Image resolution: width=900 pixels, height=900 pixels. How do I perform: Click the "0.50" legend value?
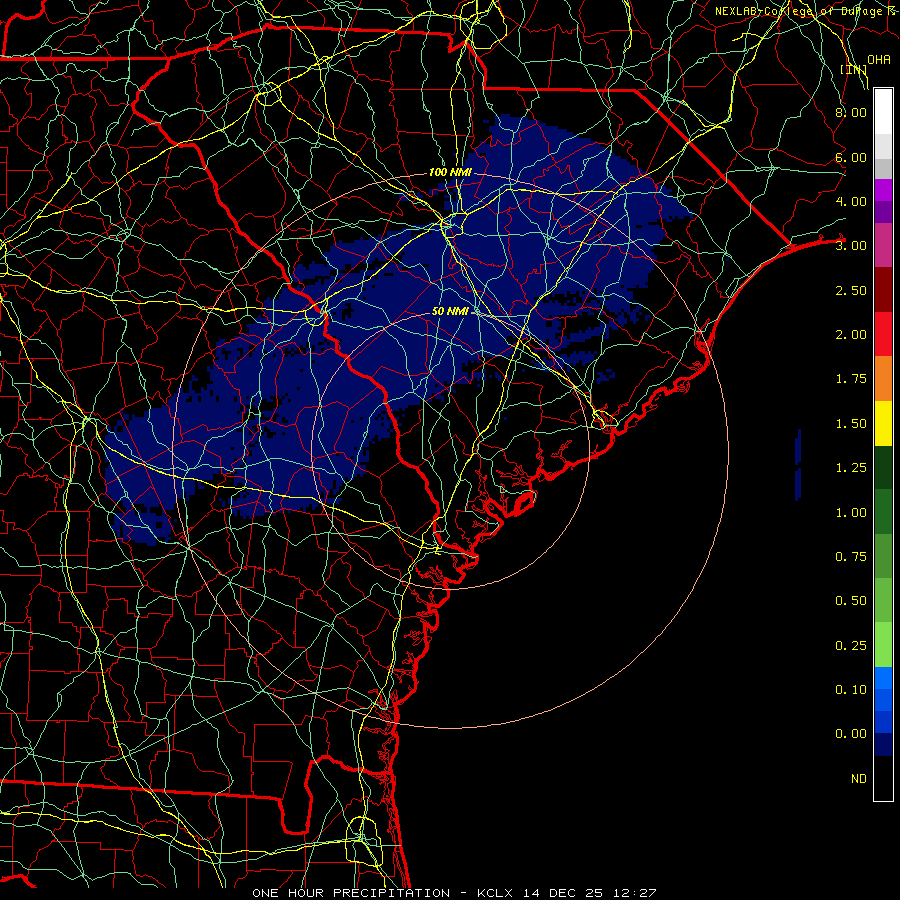coord(851,601)
